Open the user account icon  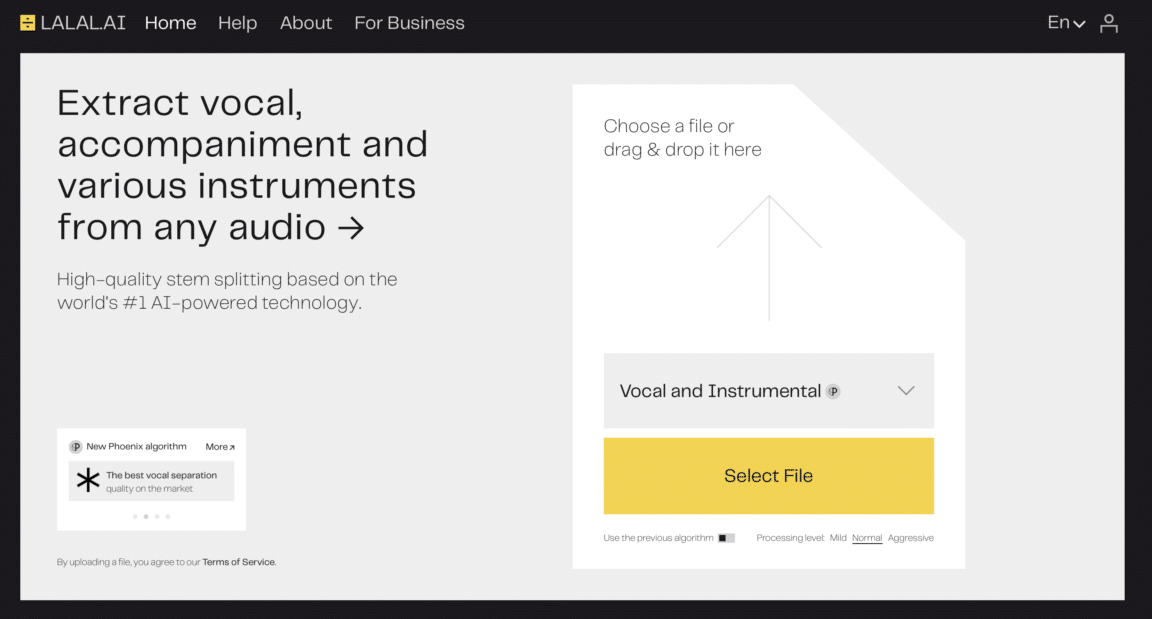click(x=1109, y=22)
